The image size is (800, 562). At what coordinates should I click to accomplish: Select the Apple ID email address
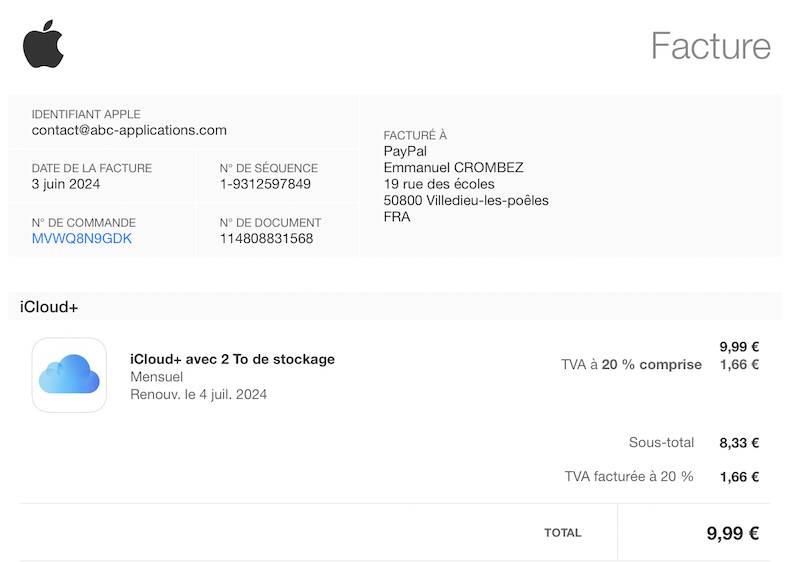[x=129, y=130]
